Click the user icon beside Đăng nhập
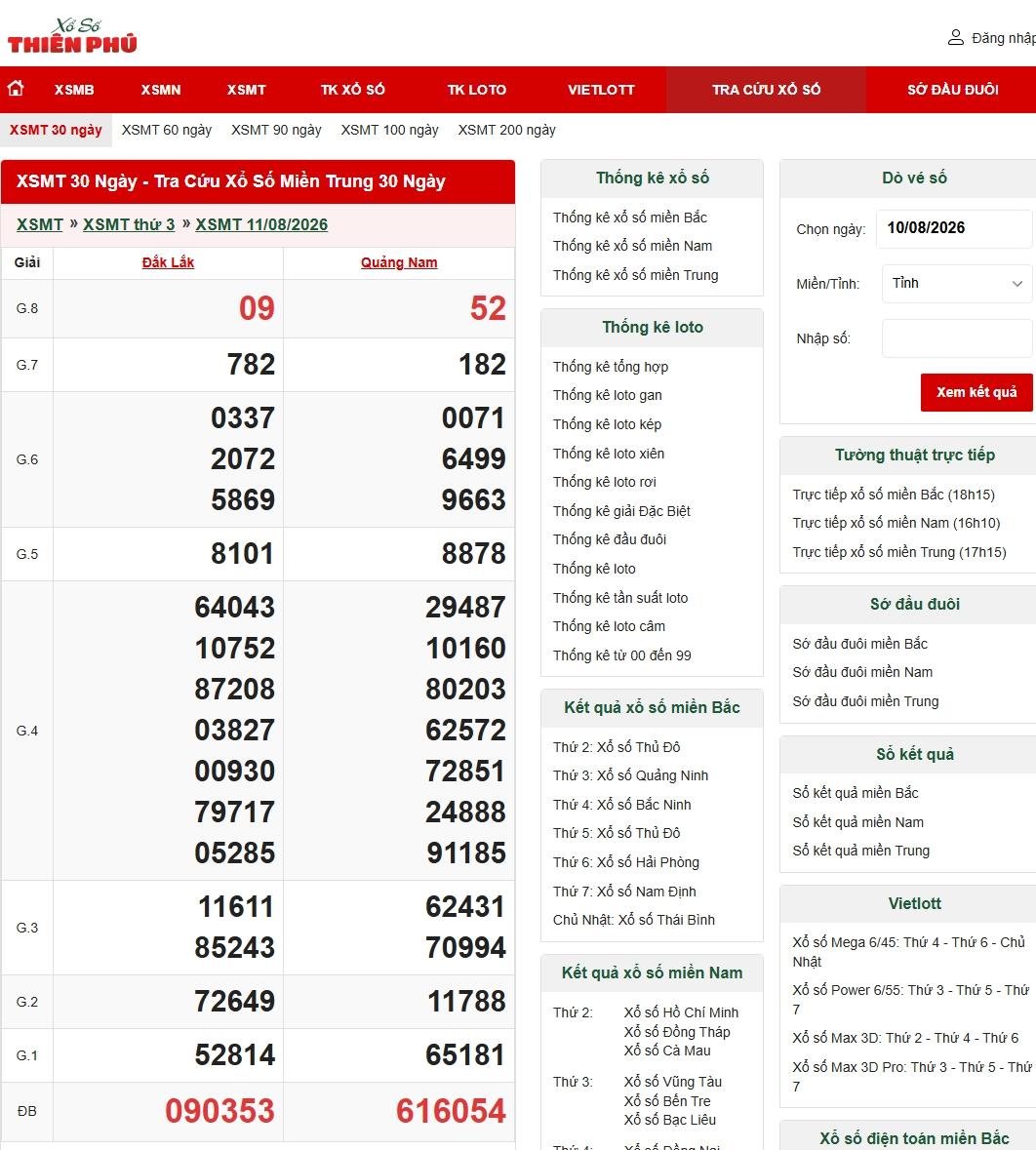This screenshot has width=1036, height=1150. point(955,37)
